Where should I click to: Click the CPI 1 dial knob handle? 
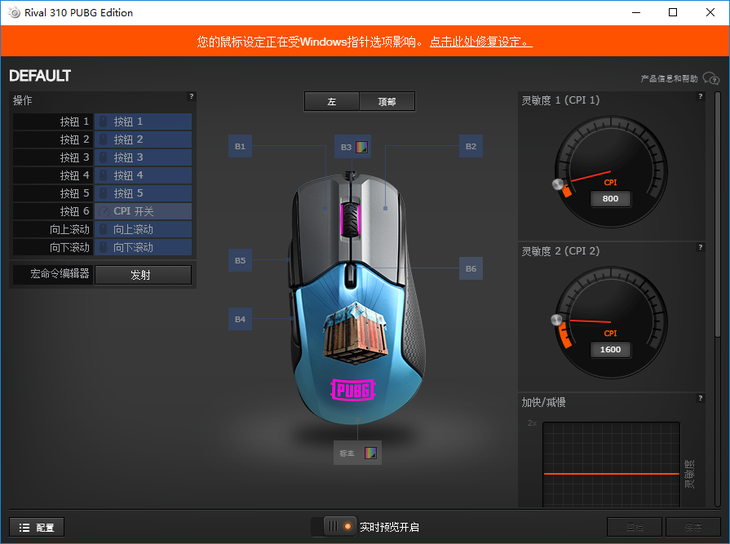[558, 184]
